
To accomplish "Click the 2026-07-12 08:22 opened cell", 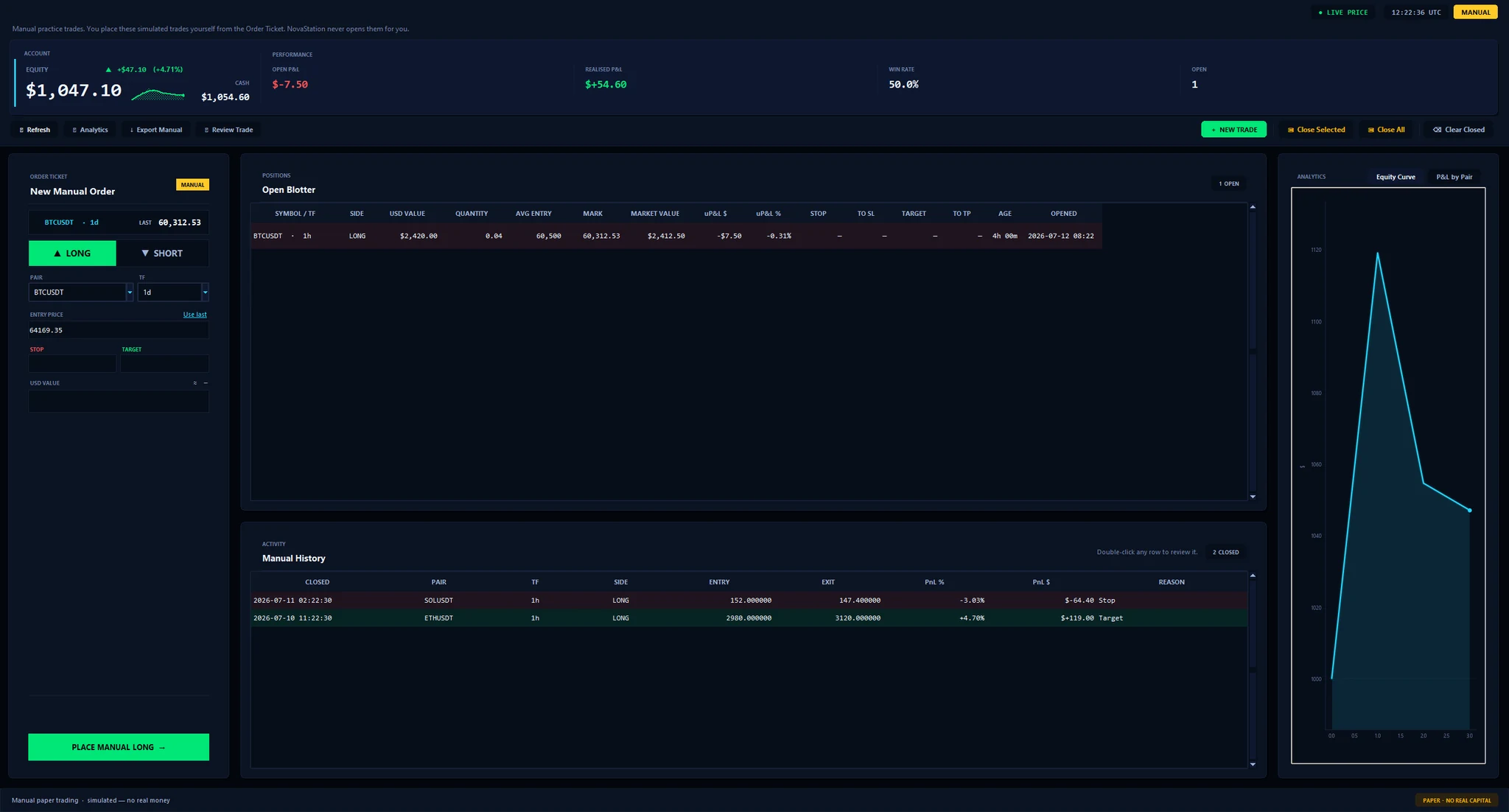I will coord(1061,236).
